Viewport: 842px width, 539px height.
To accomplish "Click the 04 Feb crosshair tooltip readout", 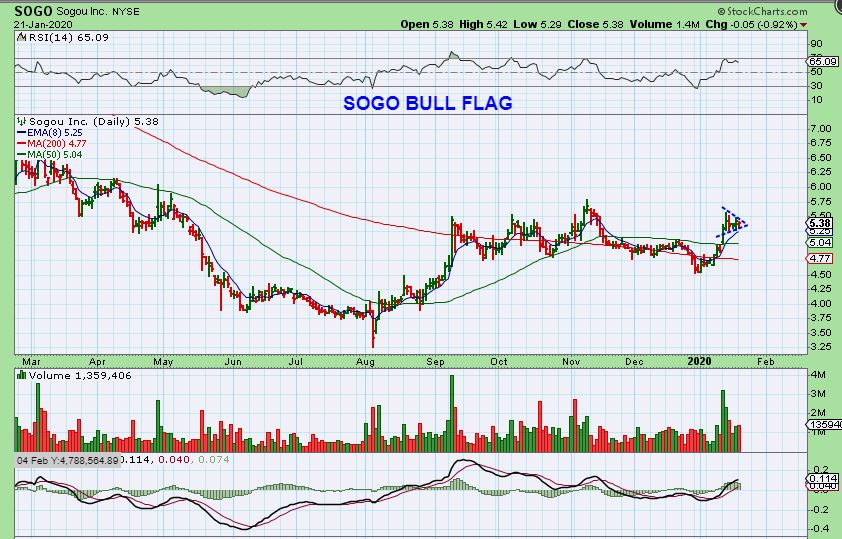I will (68, 460).
